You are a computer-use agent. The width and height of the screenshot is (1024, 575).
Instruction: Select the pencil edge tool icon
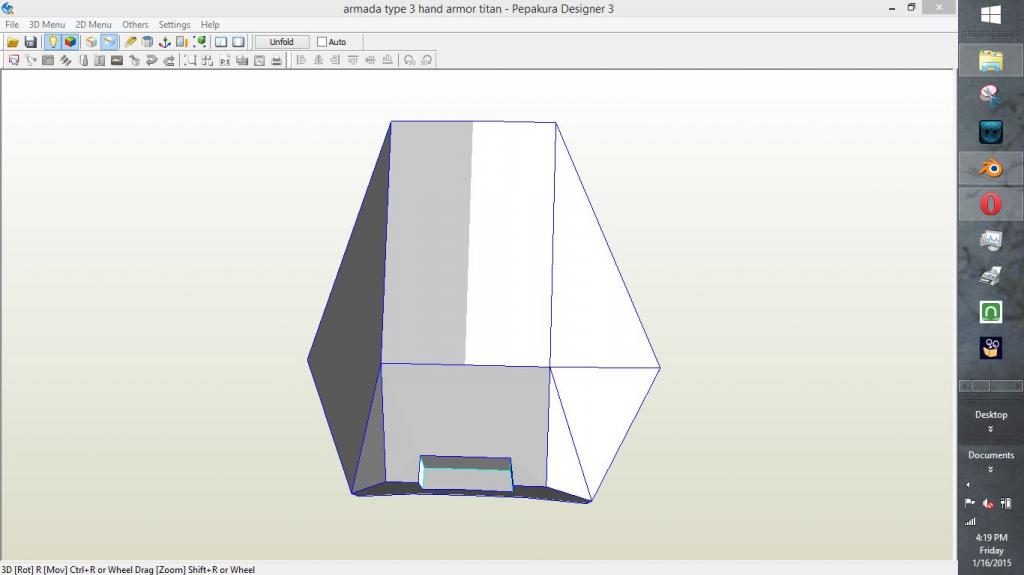click(131, 42)
